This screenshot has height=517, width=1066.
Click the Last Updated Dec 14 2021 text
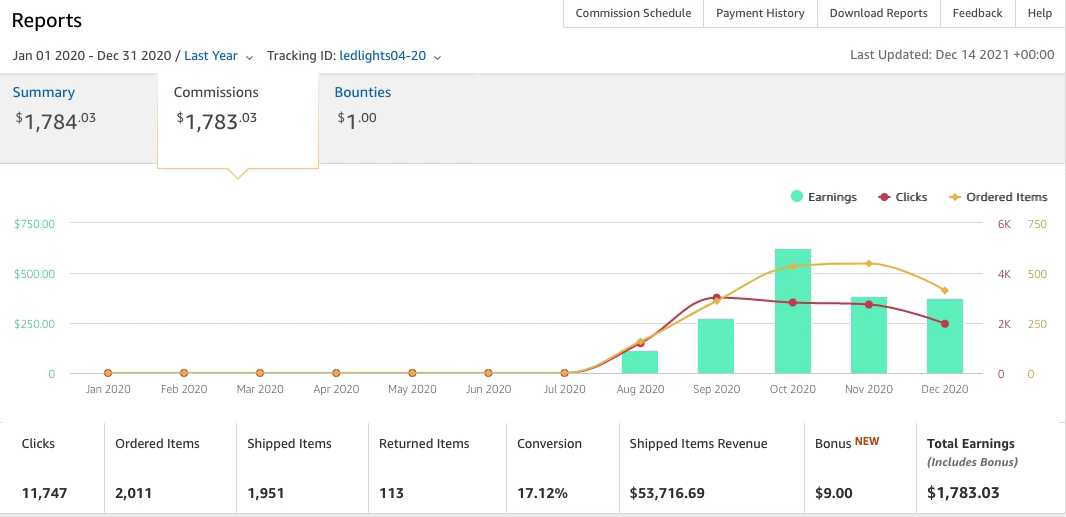click(x=952, y=55)
